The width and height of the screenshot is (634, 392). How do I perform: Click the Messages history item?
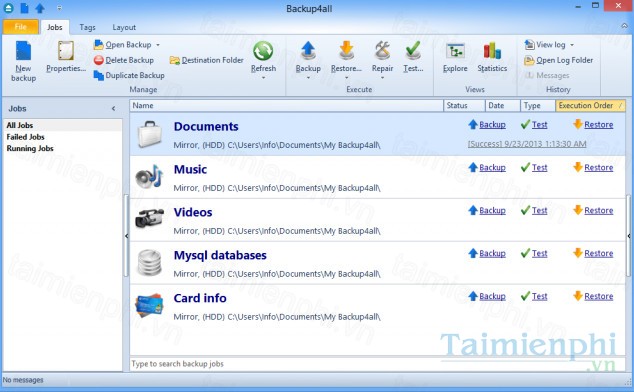click(x=547, y=75)
